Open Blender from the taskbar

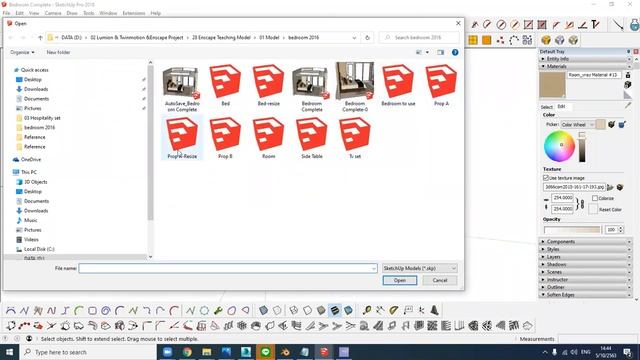pyautogui.click(x=285, y=352)
